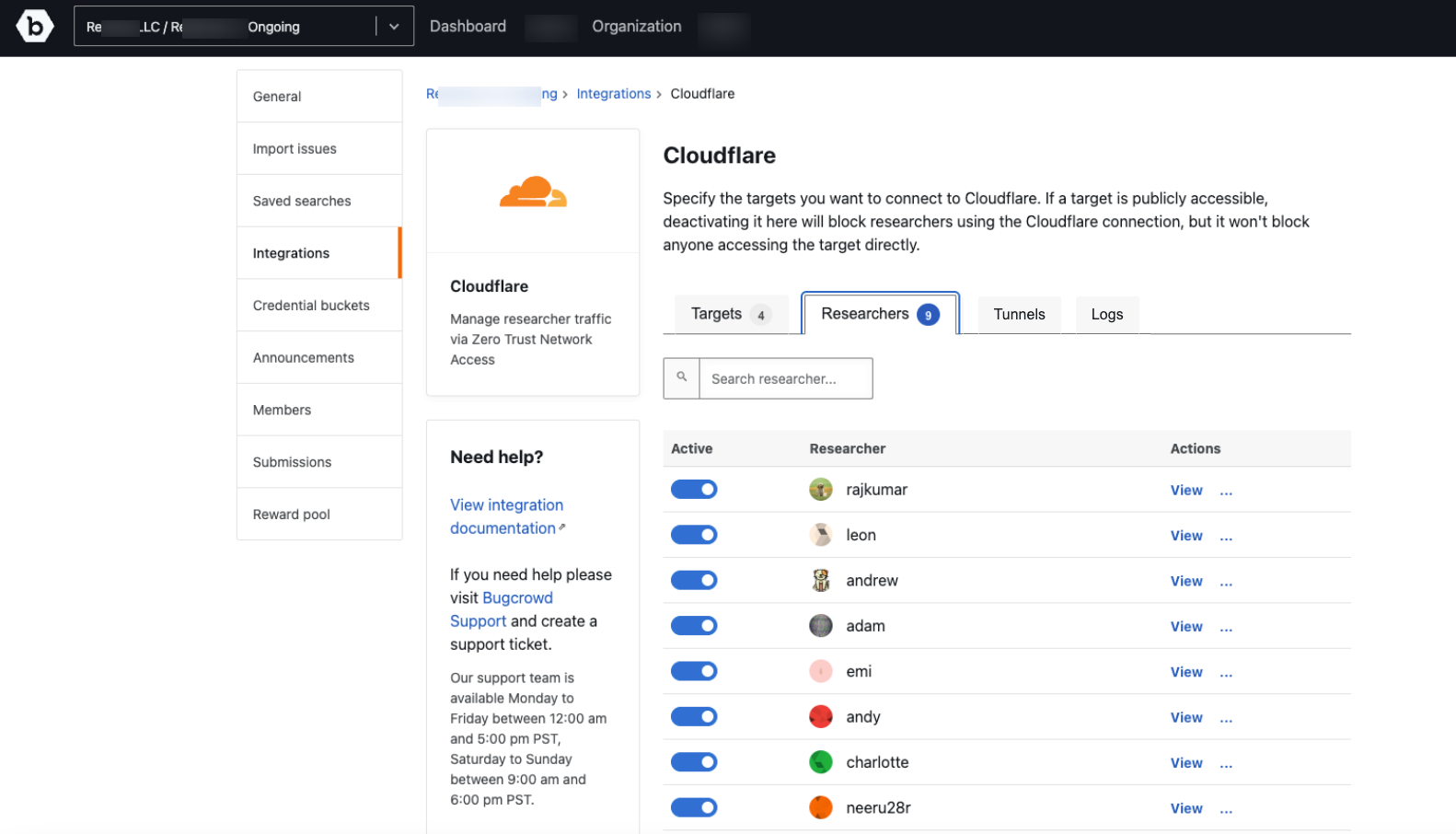Open rajkumar's avatar
The width and height of the screenshot is (1456, 834).
pyautogui.click(x=820, y=490)
